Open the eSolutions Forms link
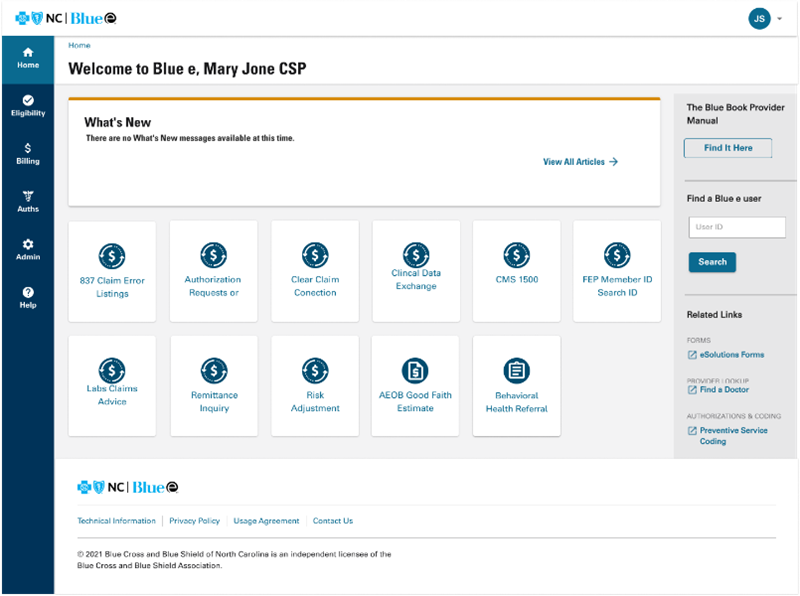This screenshot has height=596, width=800. coord(731,354)
